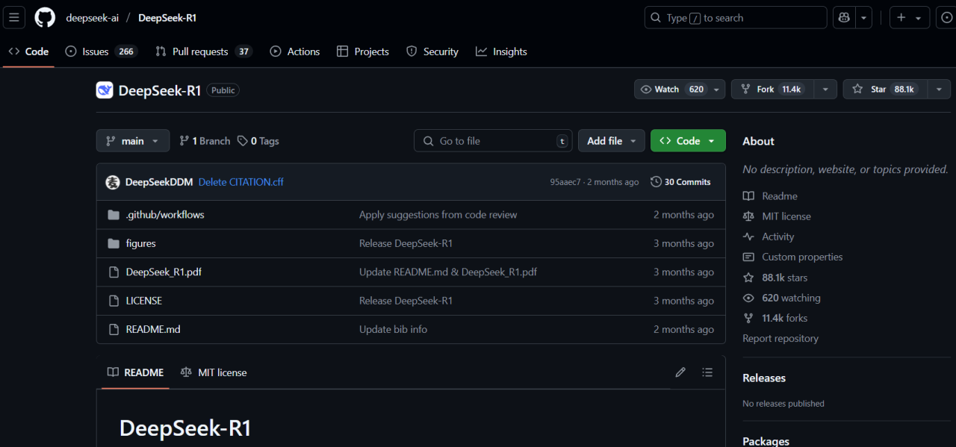Click the DeepSeekDDM author avatar

click(112, 182)
